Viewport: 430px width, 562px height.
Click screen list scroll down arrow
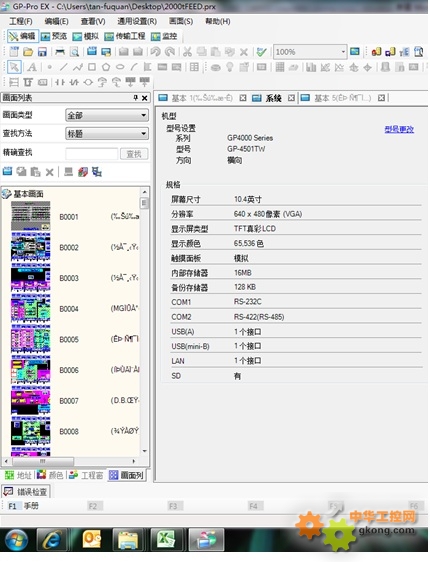(144, 451)
